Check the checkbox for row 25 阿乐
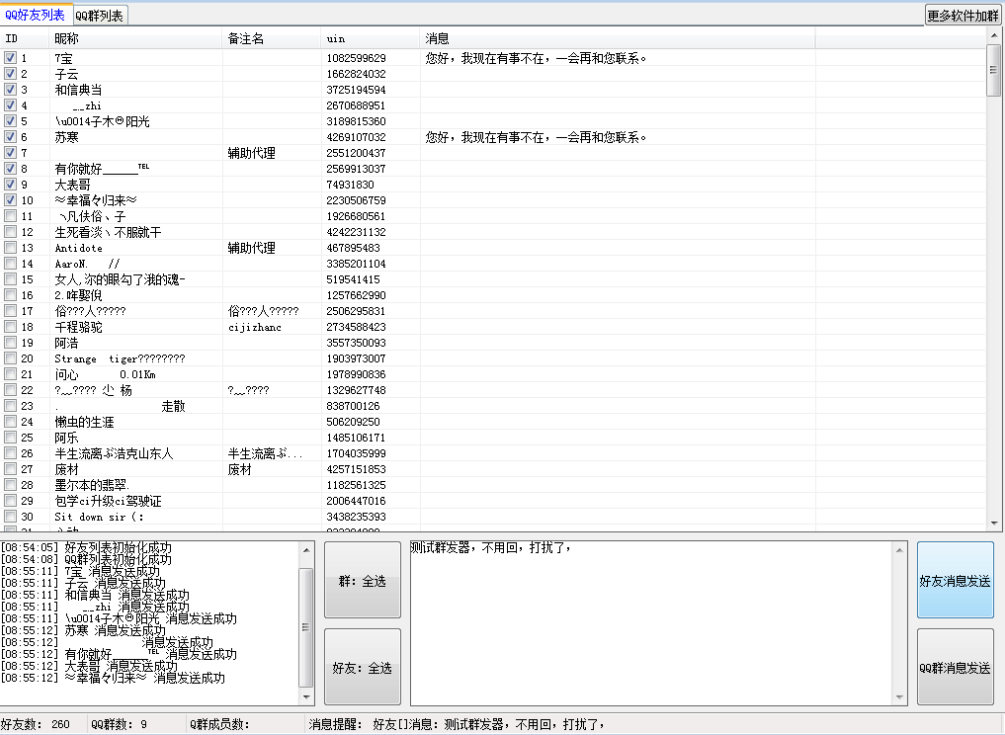This screenshot has width=1005, height=735. click(10, 437)
